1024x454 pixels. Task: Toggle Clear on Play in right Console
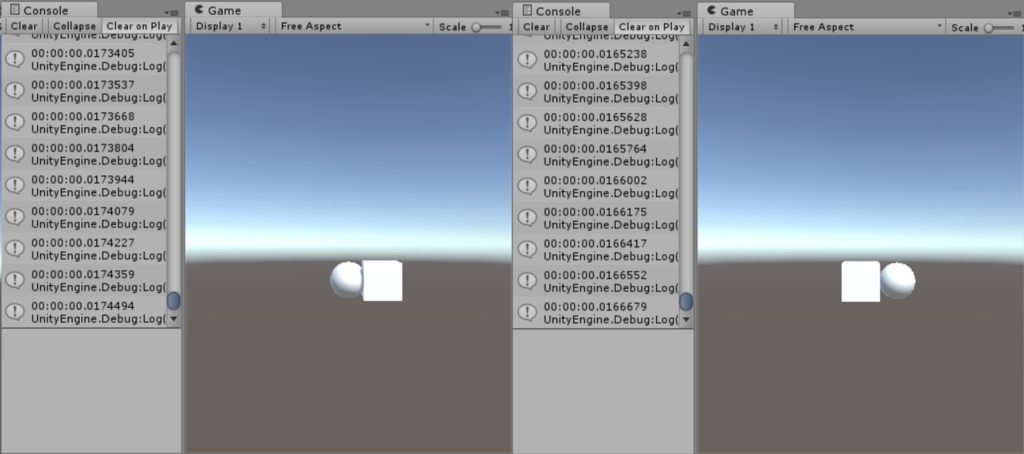tap(651, 27)
